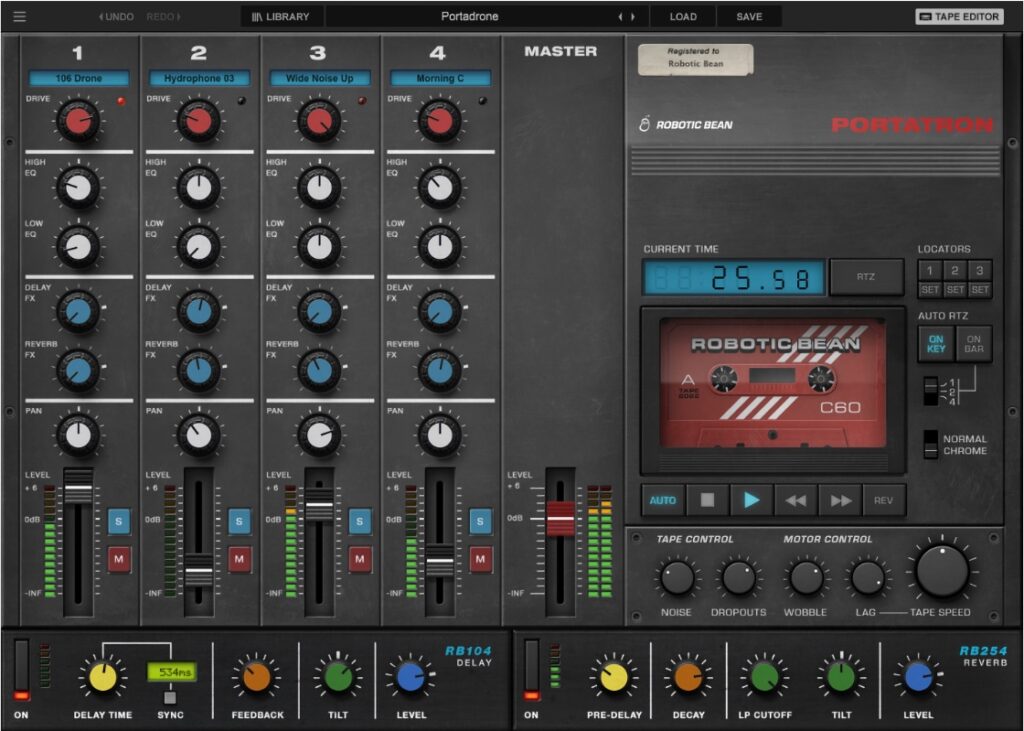Open the Morning C sample selector
The height and width of the screenshot is (731, 1024).
tap(440, 78)
